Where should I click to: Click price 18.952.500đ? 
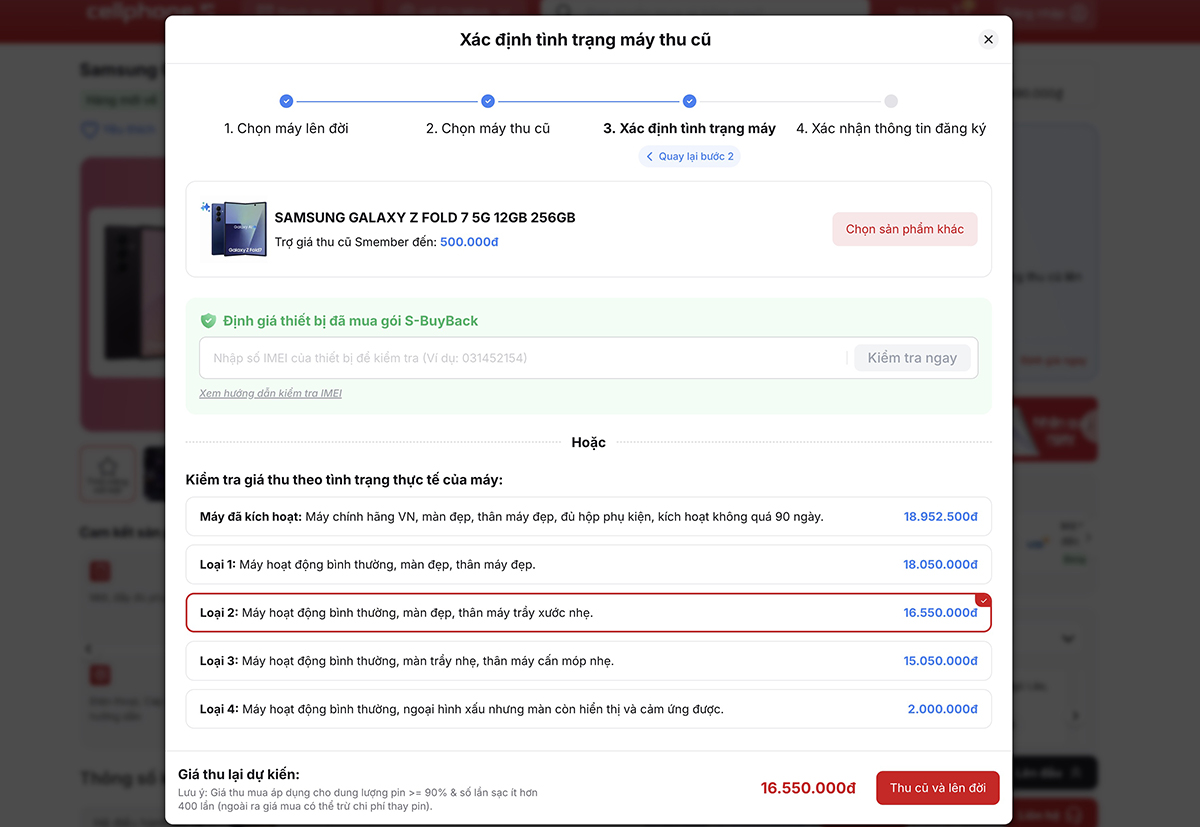point(940,517)
